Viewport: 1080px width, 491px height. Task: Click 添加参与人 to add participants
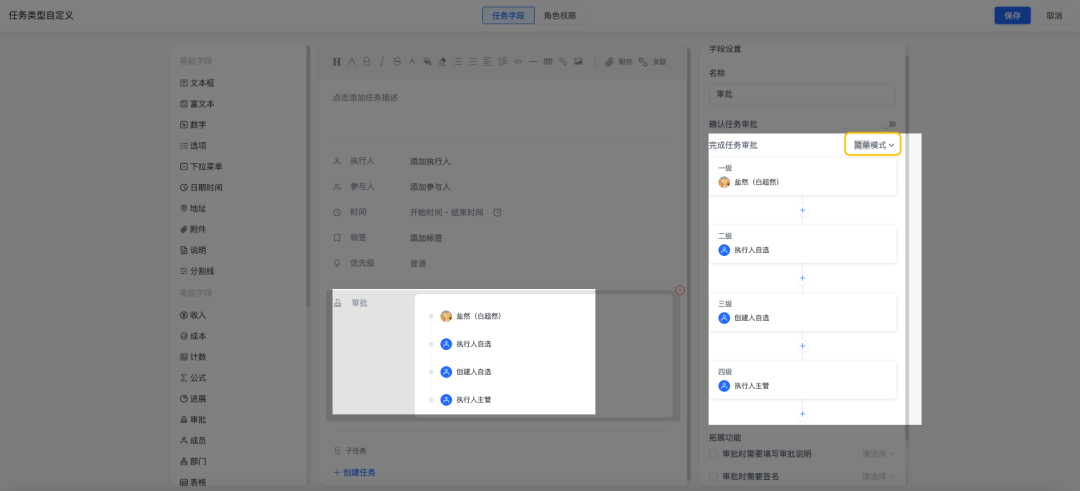pos(430,187)
